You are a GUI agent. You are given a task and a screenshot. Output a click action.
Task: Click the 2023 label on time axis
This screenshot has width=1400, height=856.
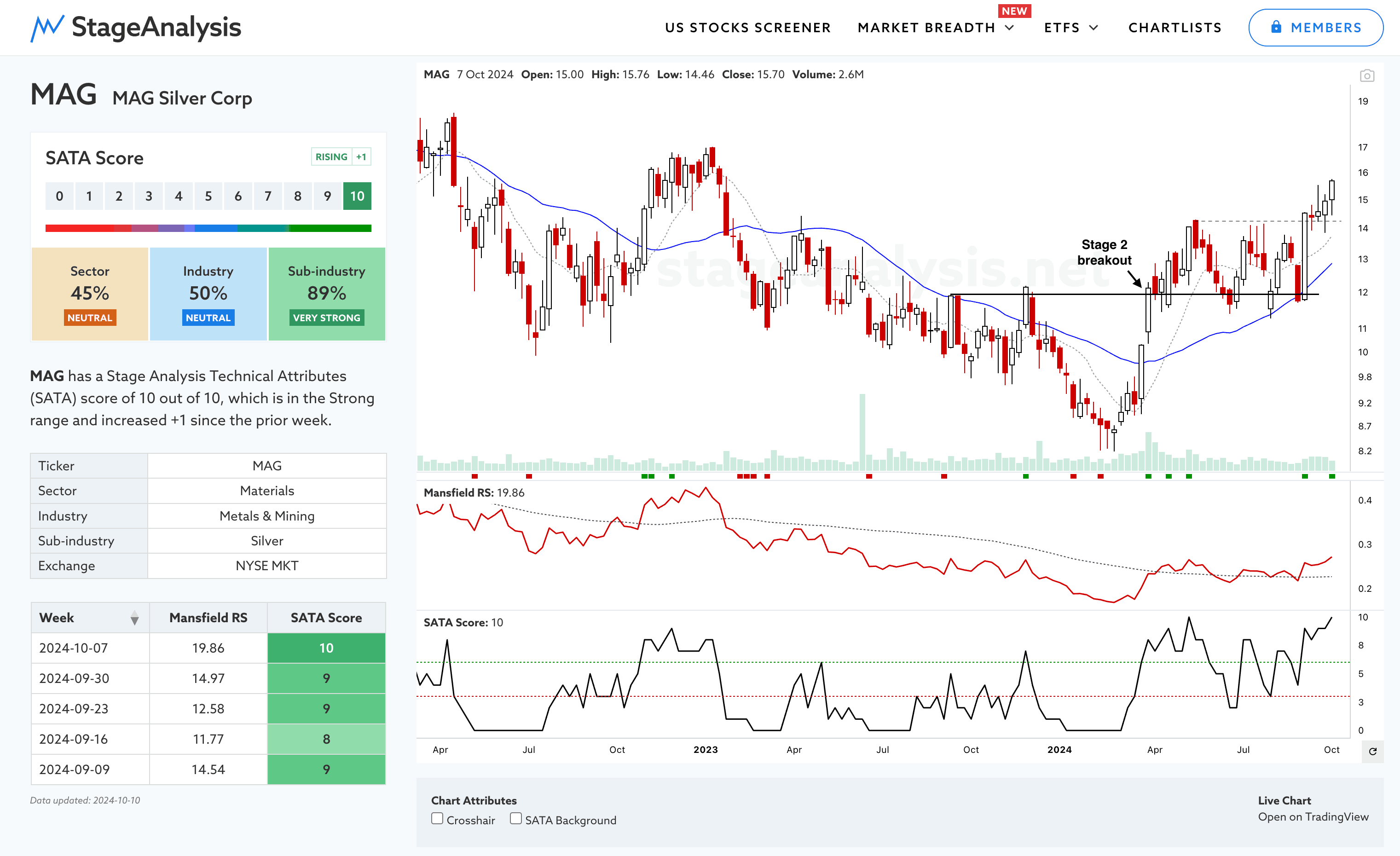point(705,750)
